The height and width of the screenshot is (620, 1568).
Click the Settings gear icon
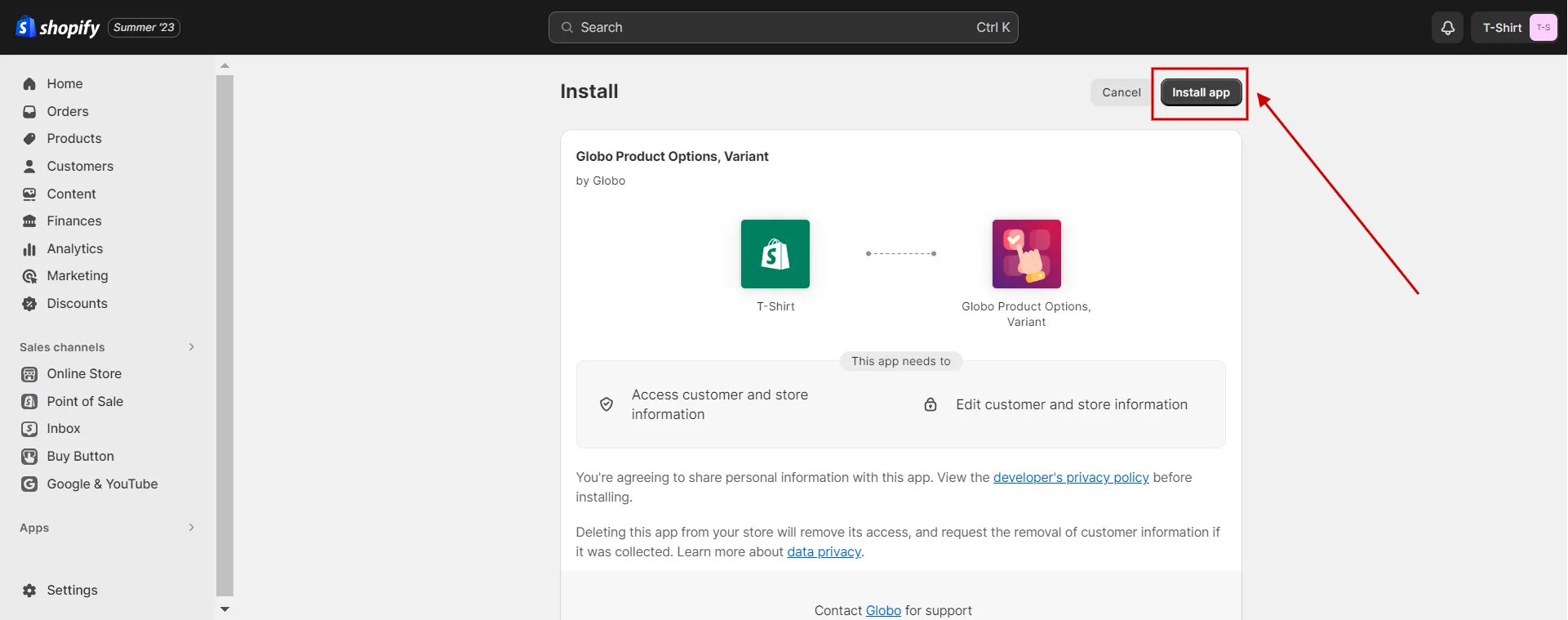pyautogui.click(x=29, y=591)
